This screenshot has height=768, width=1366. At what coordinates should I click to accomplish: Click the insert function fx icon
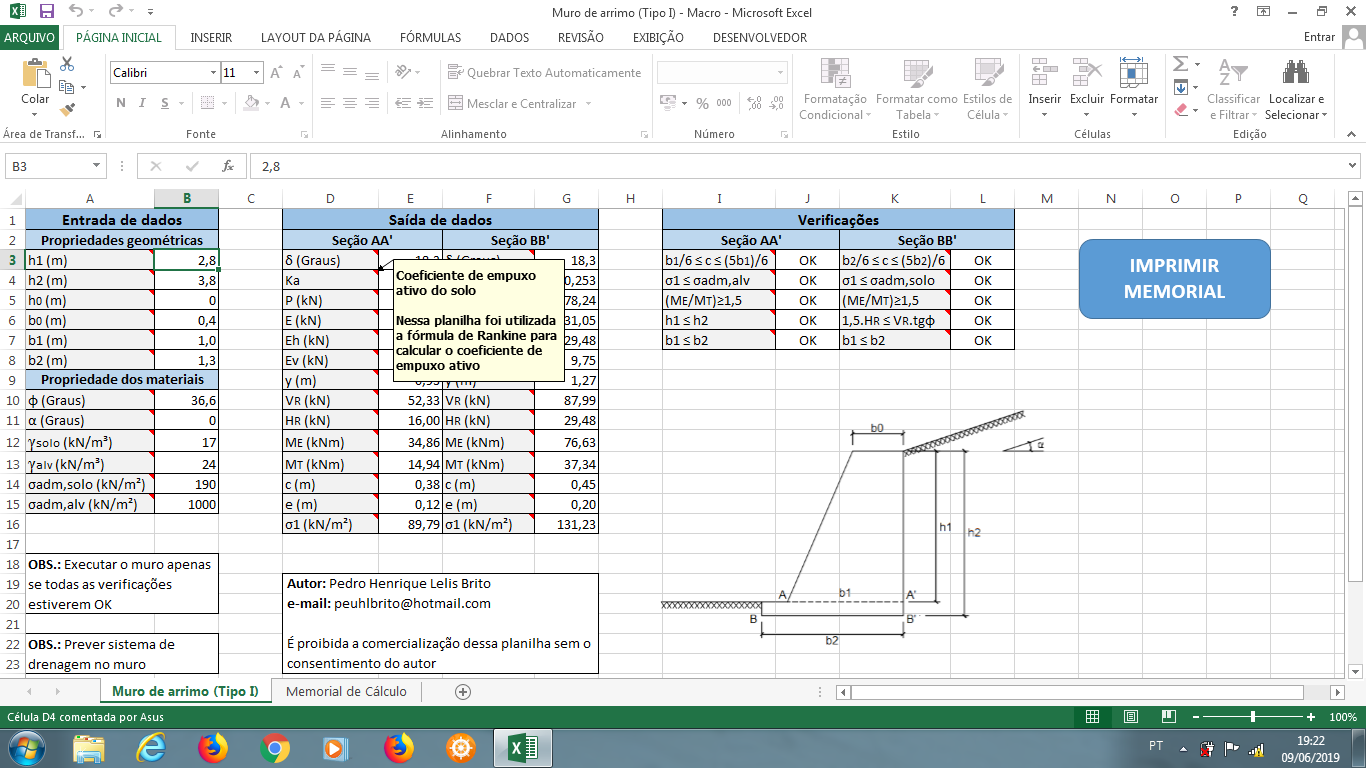click(x=228, y=166)
